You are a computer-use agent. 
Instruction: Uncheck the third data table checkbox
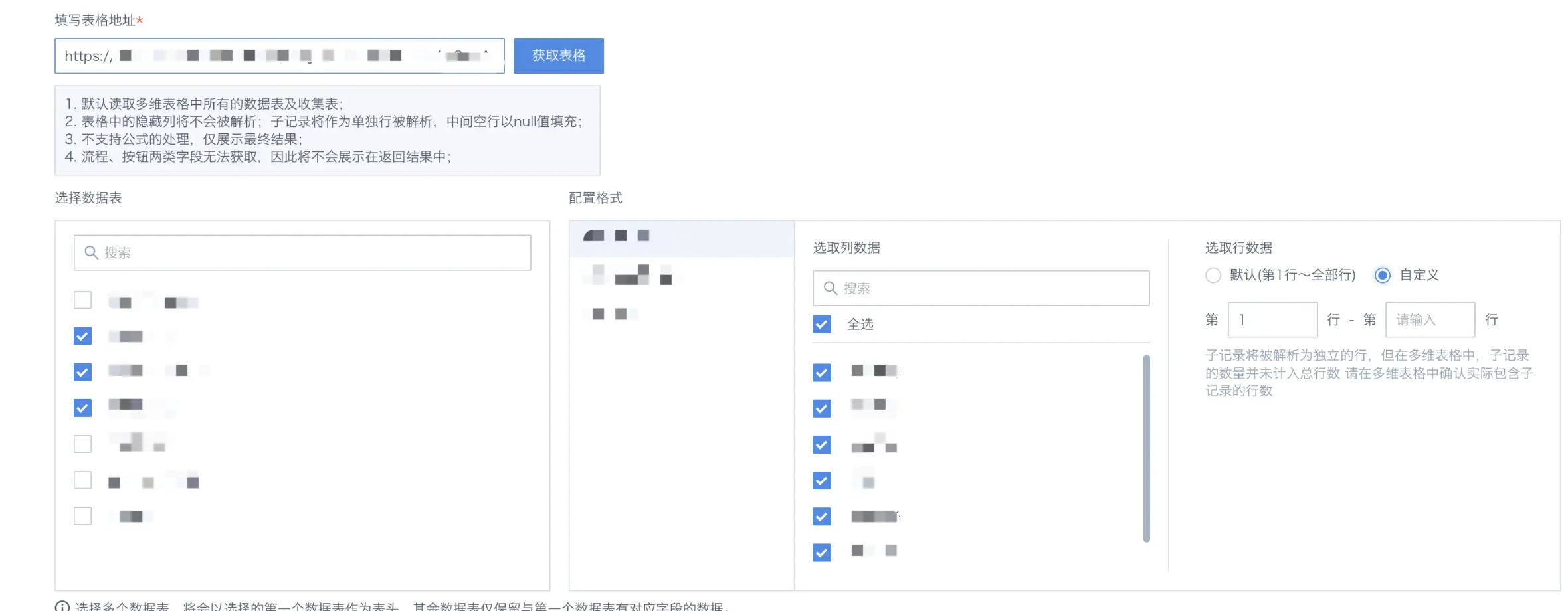(x=82, y=372)
